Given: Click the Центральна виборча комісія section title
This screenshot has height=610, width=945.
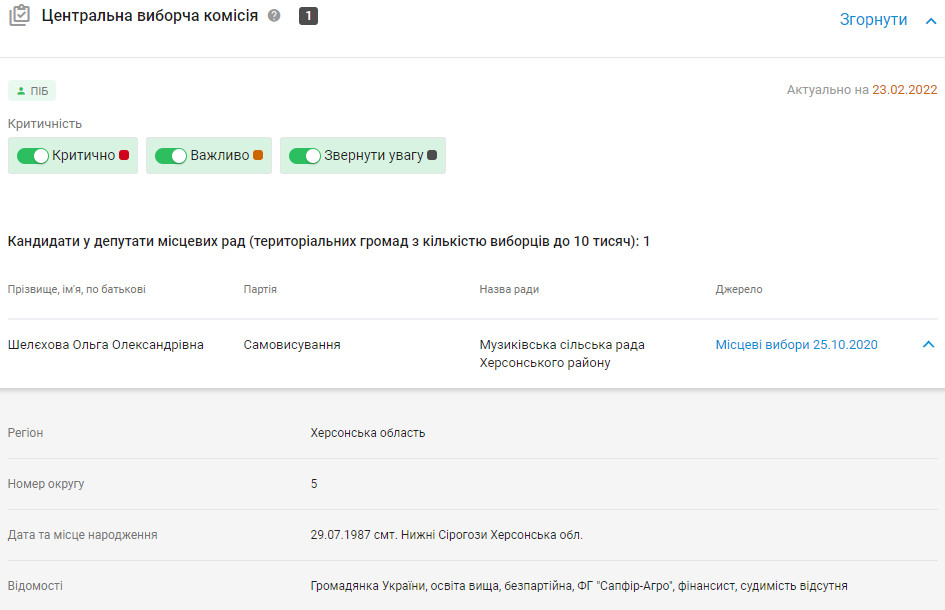Looking at the screenshot, I should tap(149, 16).
